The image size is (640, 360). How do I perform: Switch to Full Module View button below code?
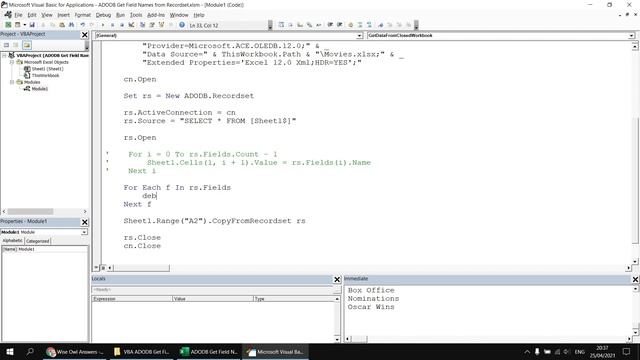click(x=103, y=268)
